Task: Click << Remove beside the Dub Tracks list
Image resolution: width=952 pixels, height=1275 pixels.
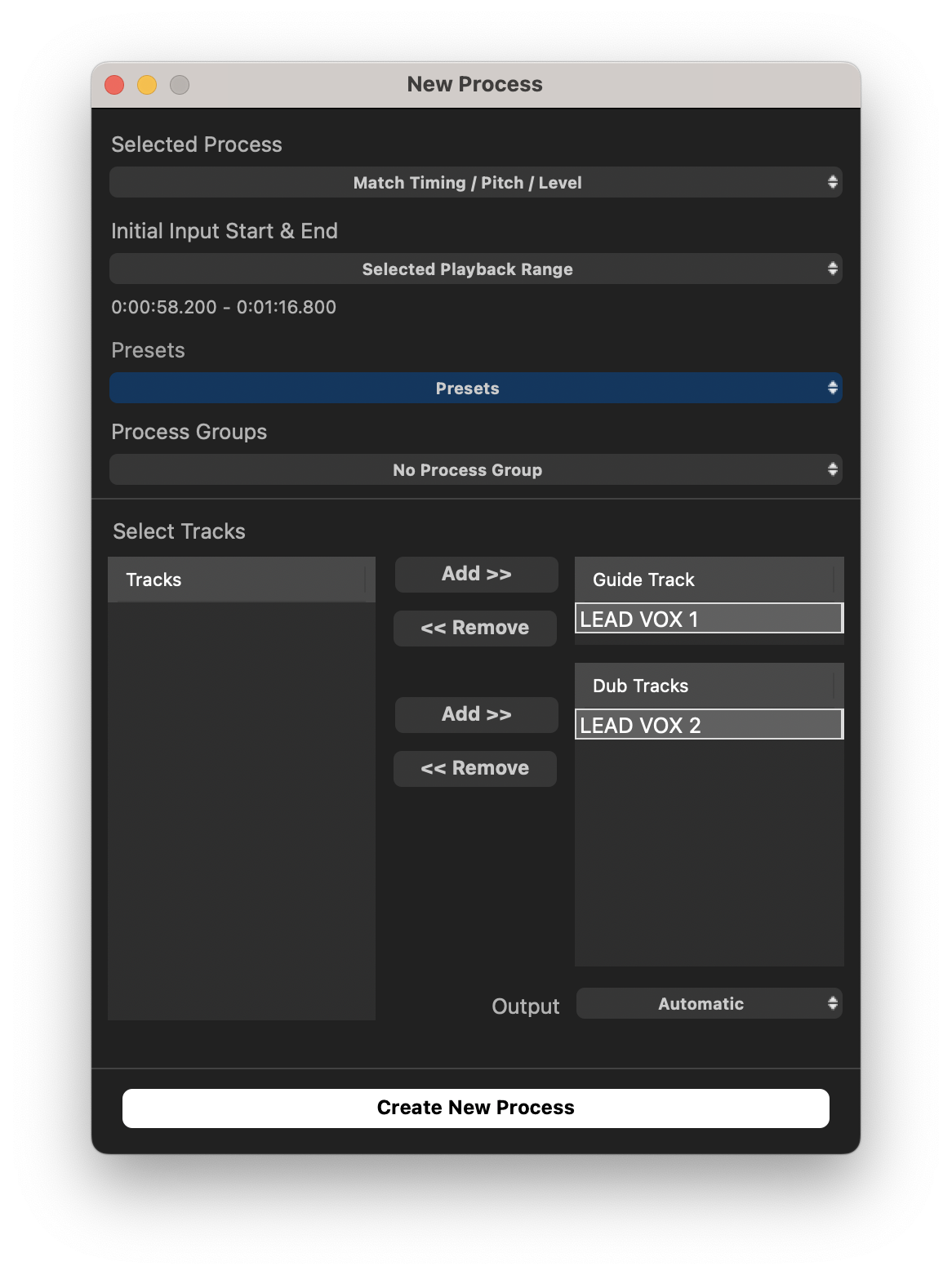Action: click(x=475, y=768)
